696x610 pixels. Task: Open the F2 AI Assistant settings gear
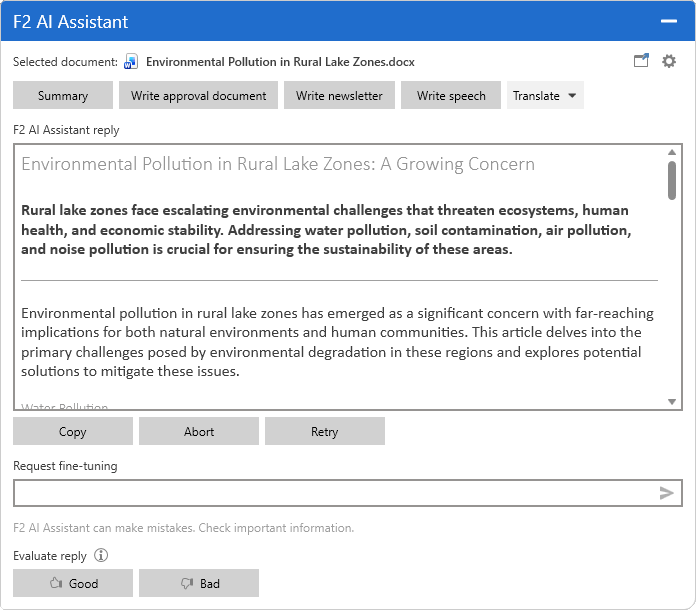pos(668,61)
